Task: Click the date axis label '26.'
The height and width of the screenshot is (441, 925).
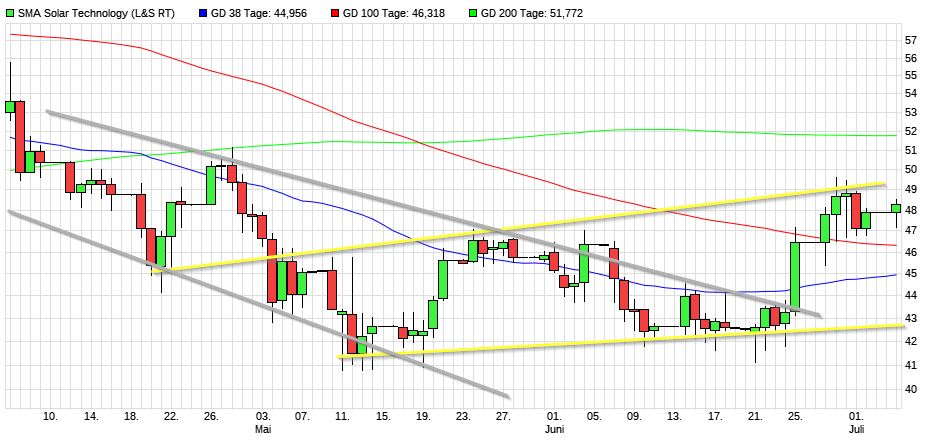Action: [212, 417]
